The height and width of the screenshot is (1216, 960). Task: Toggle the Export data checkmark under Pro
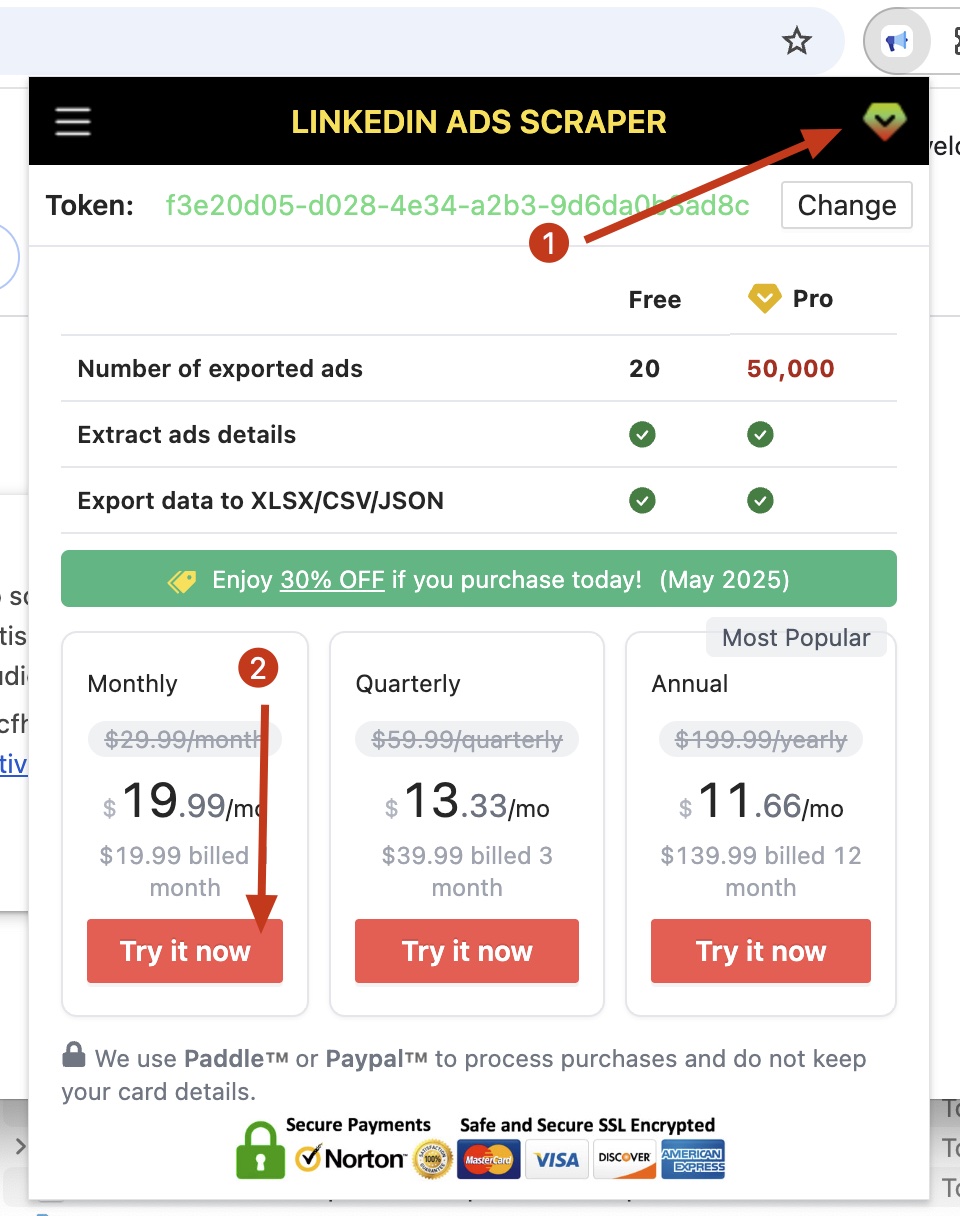click(x=760, y=500)
